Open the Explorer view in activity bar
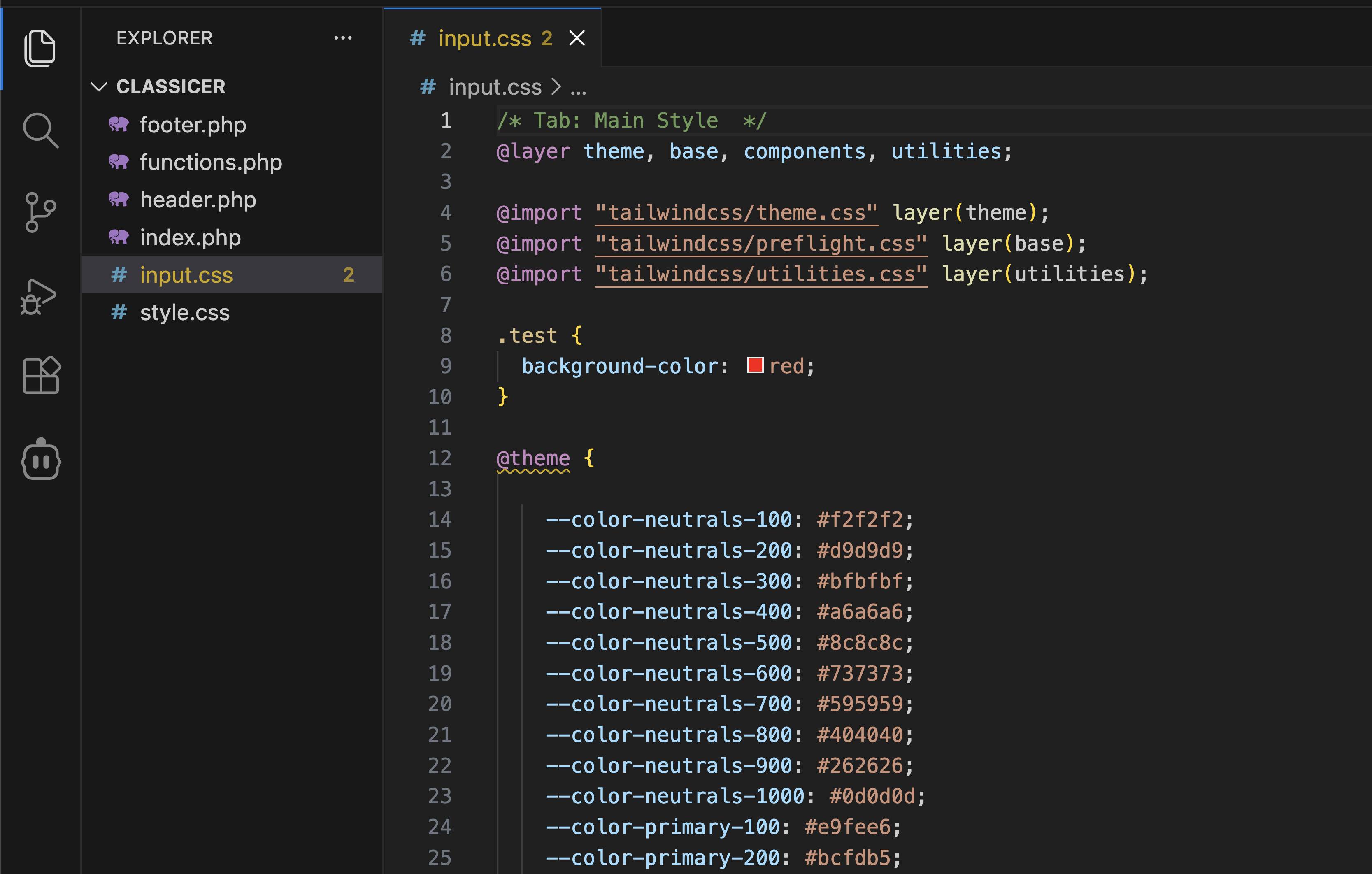The height and width of the screenshot is (874, 1372). point(40,49)
